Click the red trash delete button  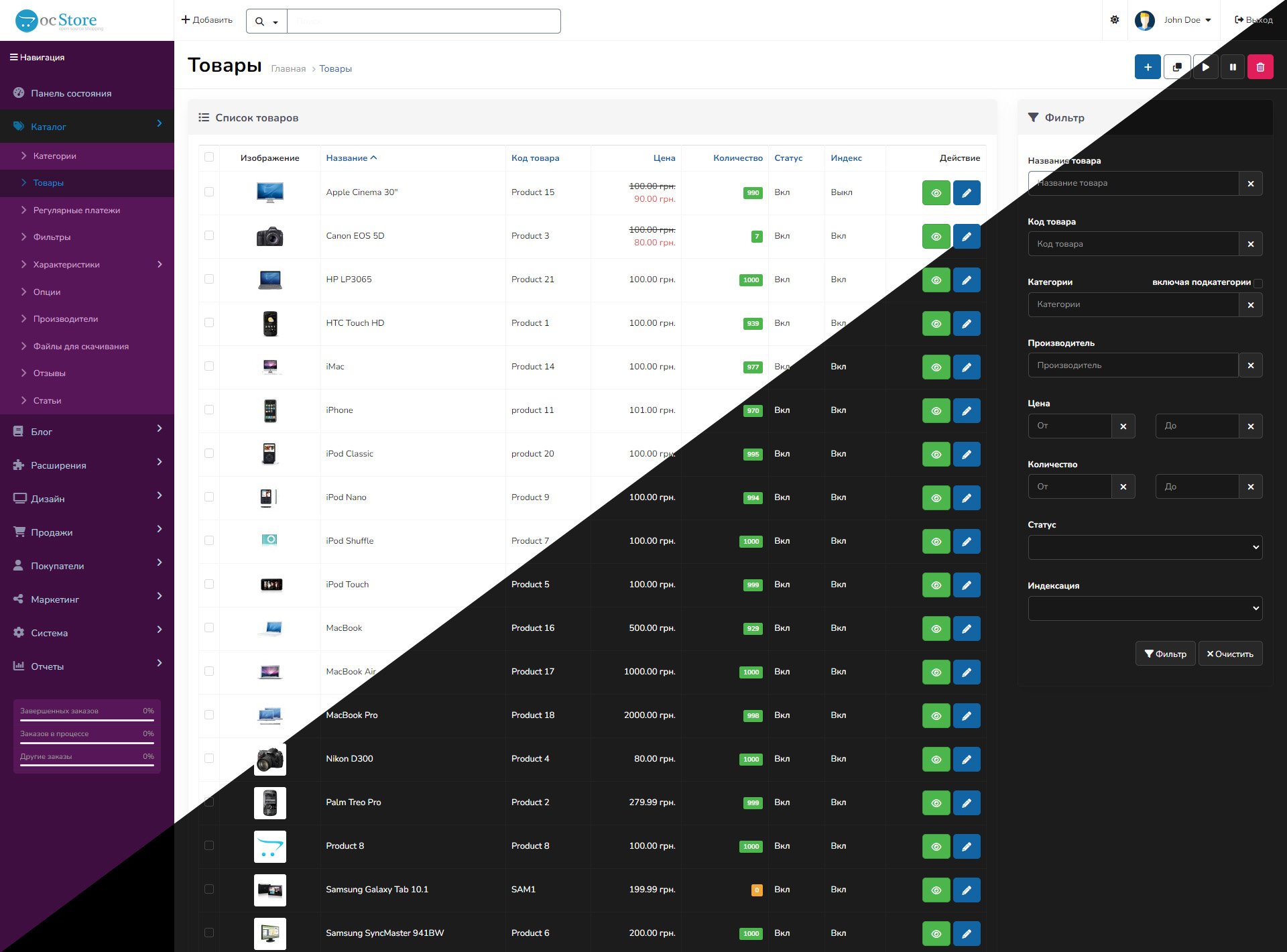[x=1260, y=67]
